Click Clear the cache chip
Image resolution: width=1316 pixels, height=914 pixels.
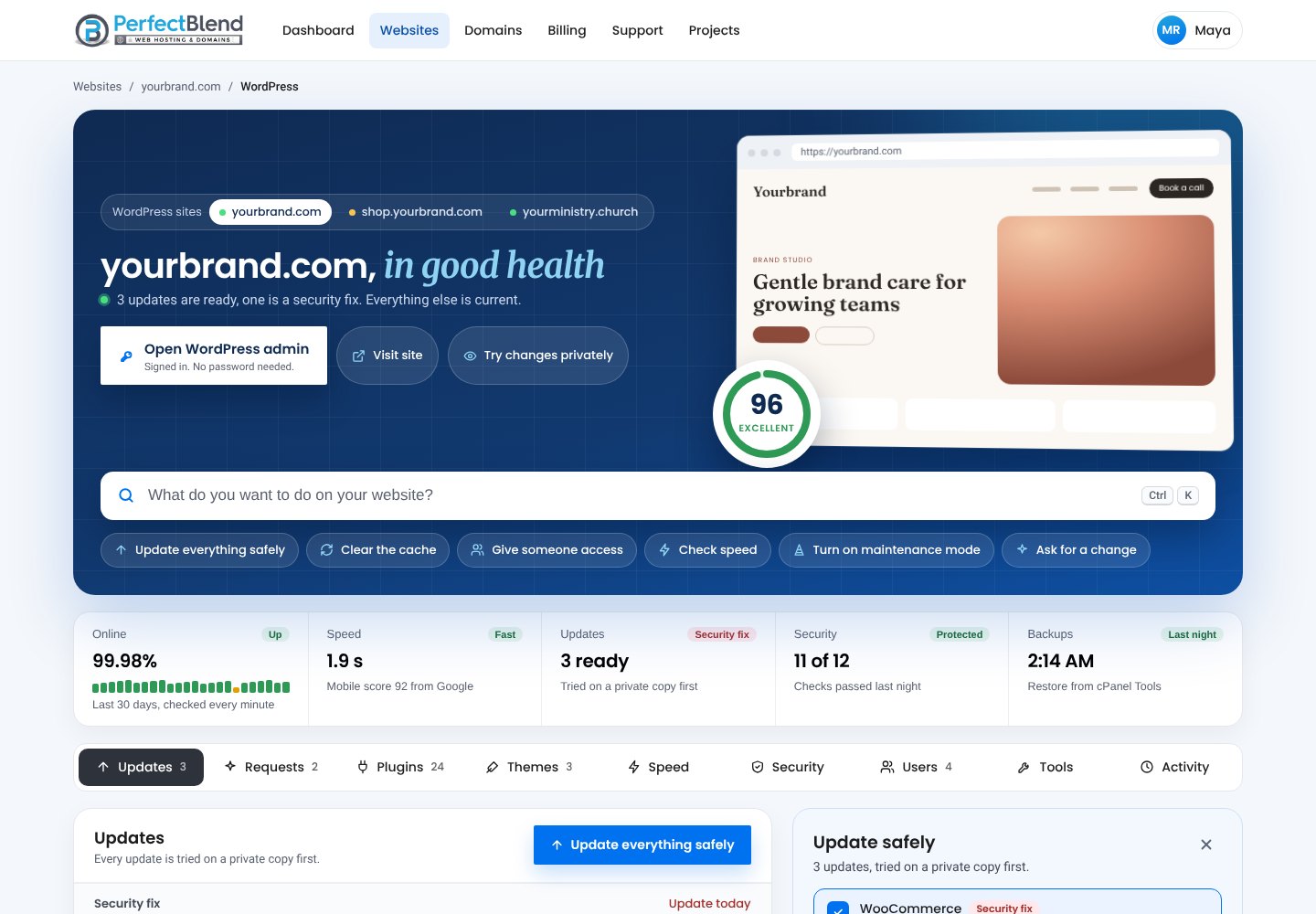[x=377, y=550]
